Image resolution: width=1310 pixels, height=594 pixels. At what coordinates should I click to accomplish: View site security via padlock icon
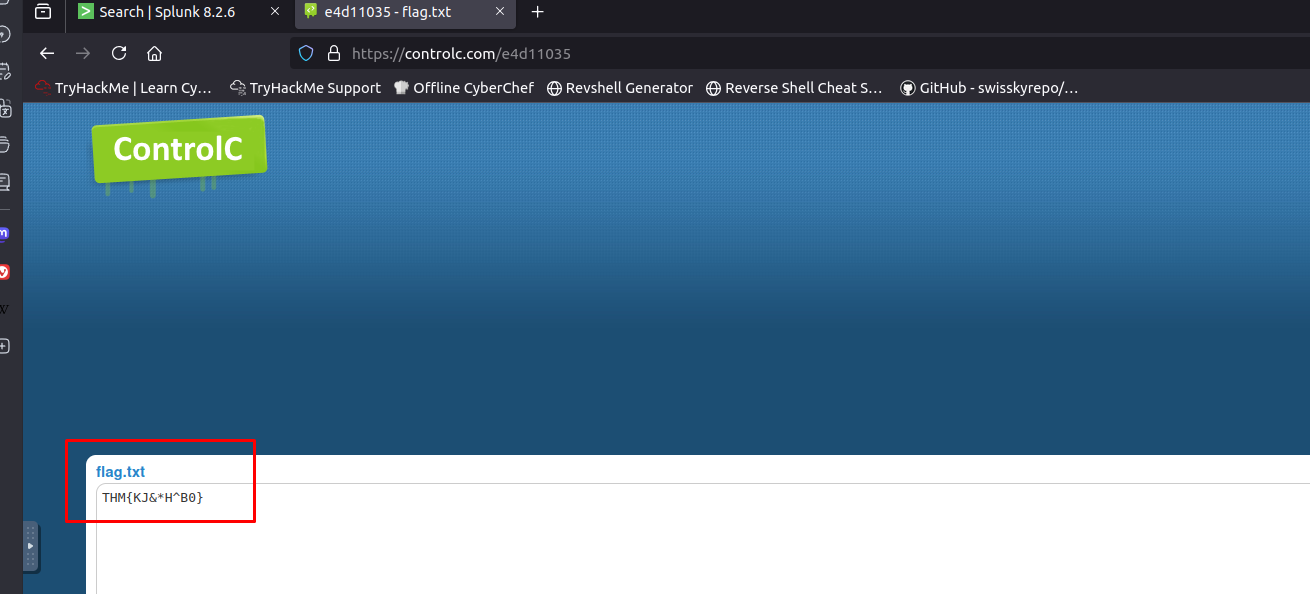[x=334, y=53]
